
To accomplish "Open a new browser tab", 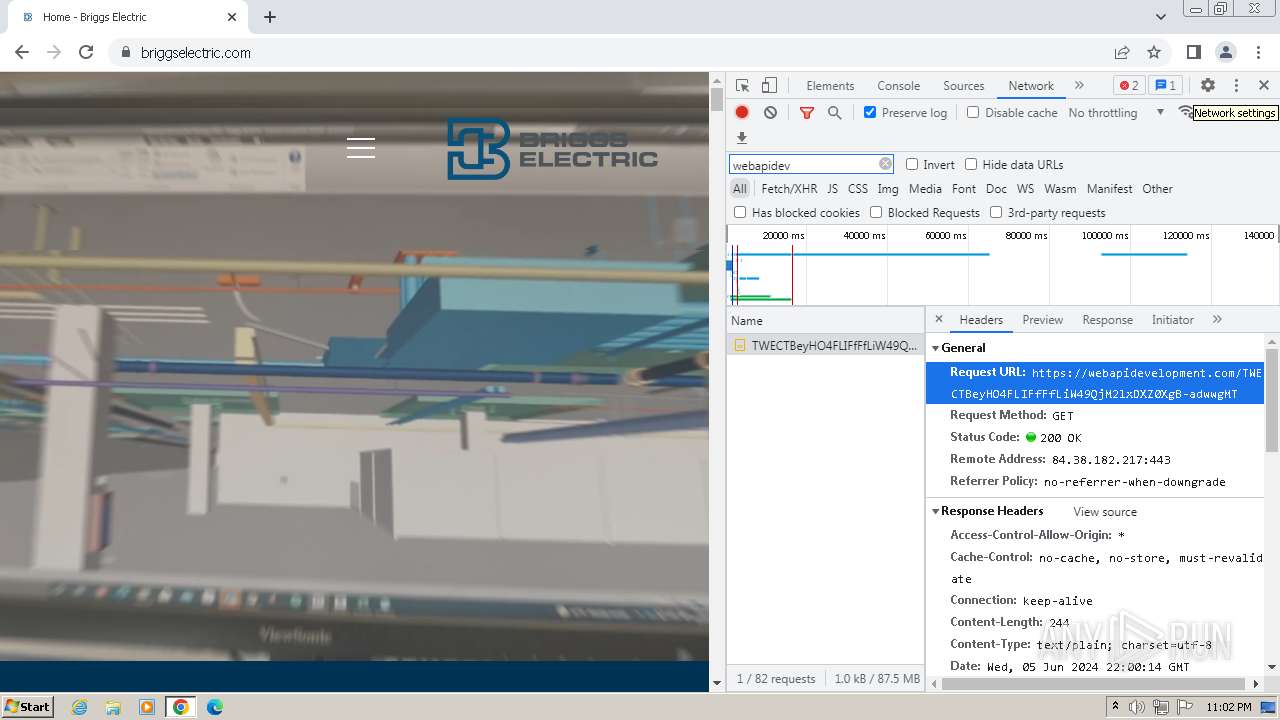I will [x=270, y=17].
